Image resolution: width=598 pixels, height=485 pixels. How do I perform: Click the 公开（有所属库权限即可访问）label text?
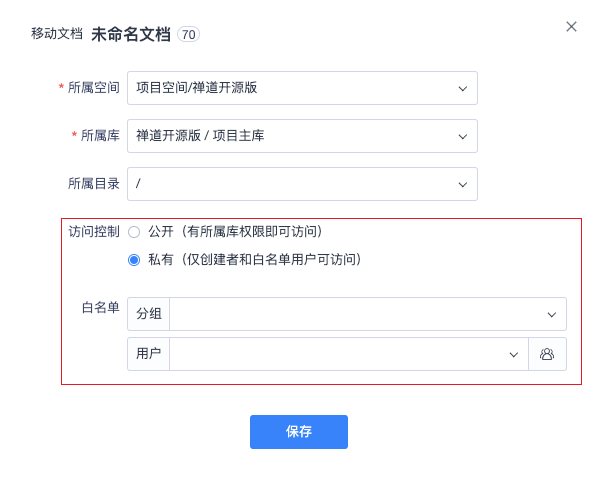pyautogui.click(x=235, y=231)
